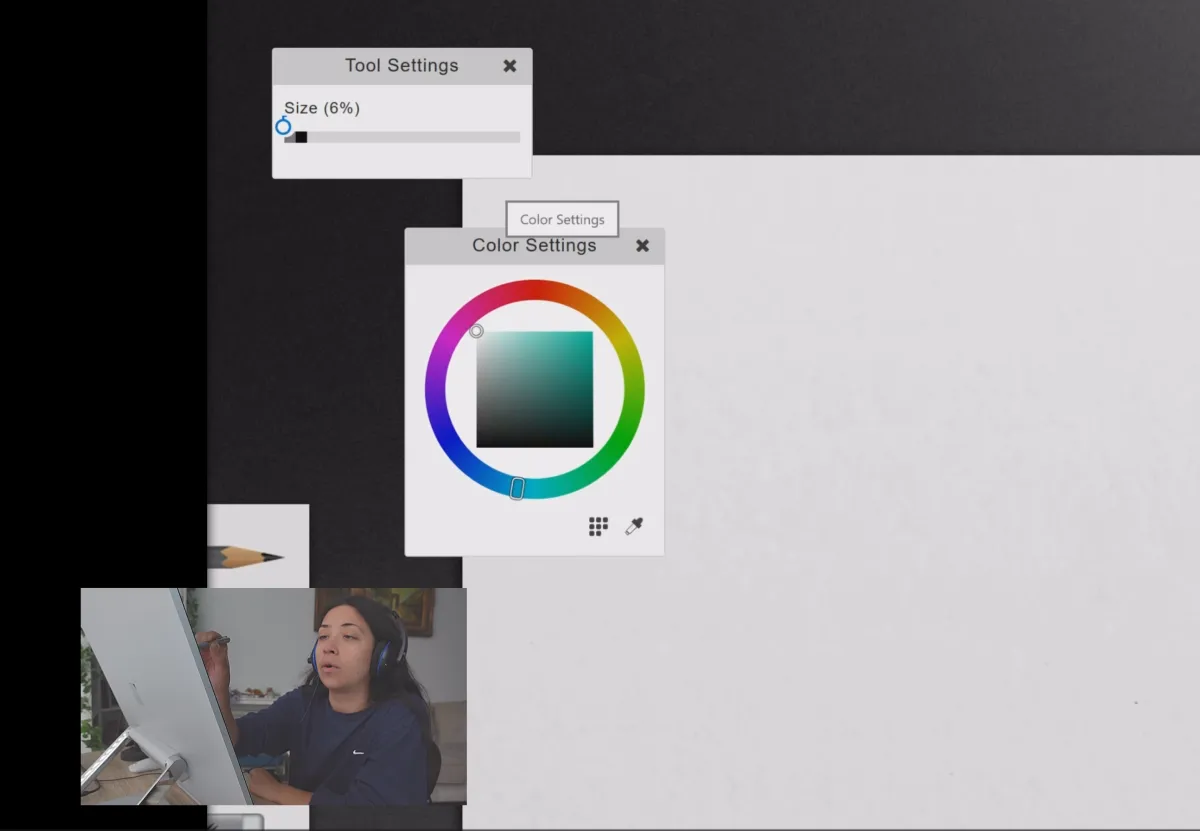Image resolution: width=1200 pixels, height=831 pixels.
Task: Close the Tool Settings panel
Action: [x=510, y=66]
